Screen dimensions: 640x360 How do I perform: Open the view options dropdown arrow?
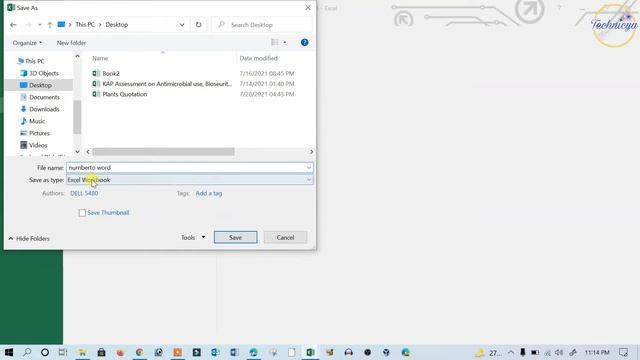[x=285, y=42]
